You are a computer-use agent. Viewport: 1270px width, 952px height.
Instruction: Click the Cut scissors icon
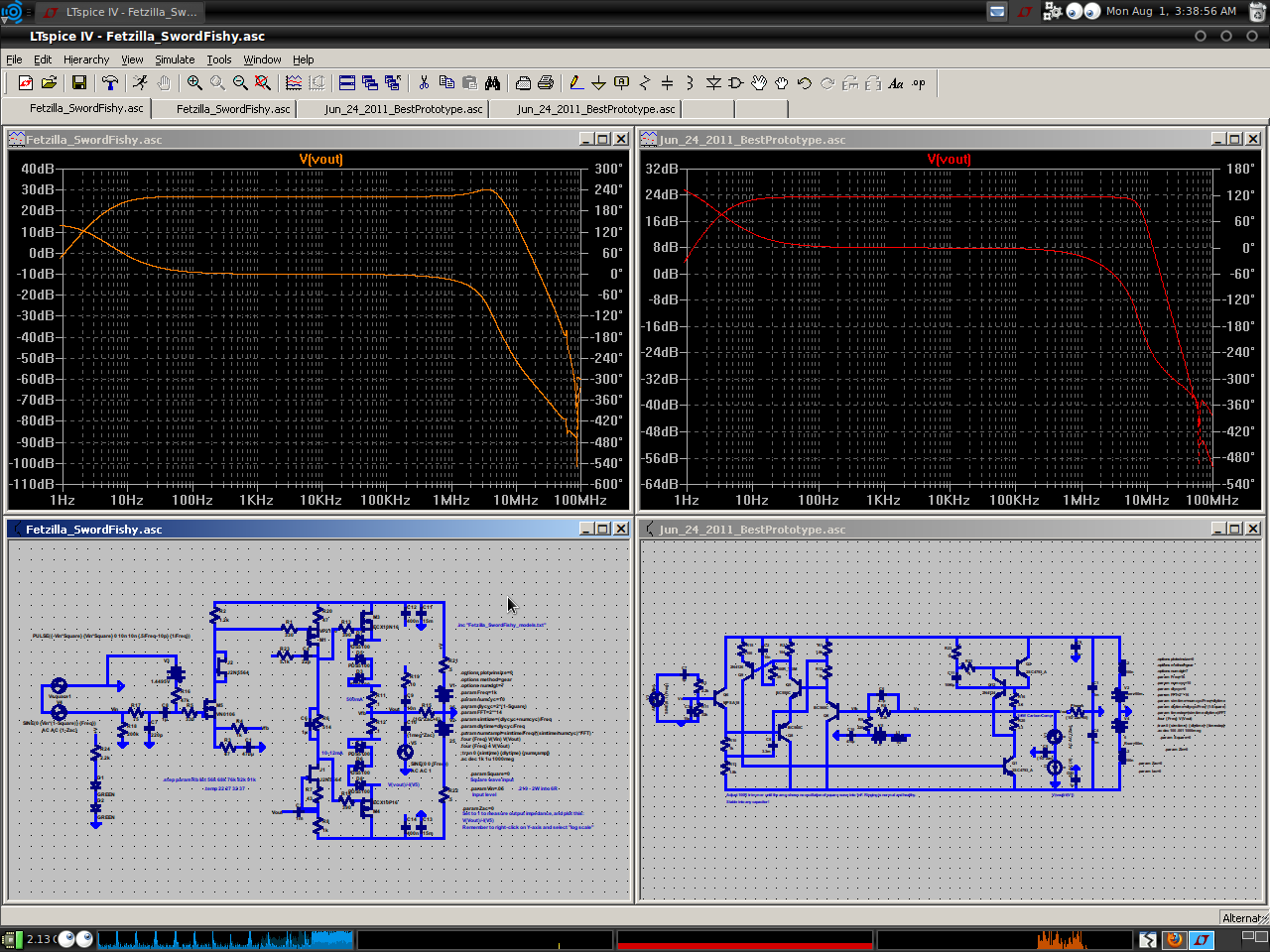pos(424,83)
